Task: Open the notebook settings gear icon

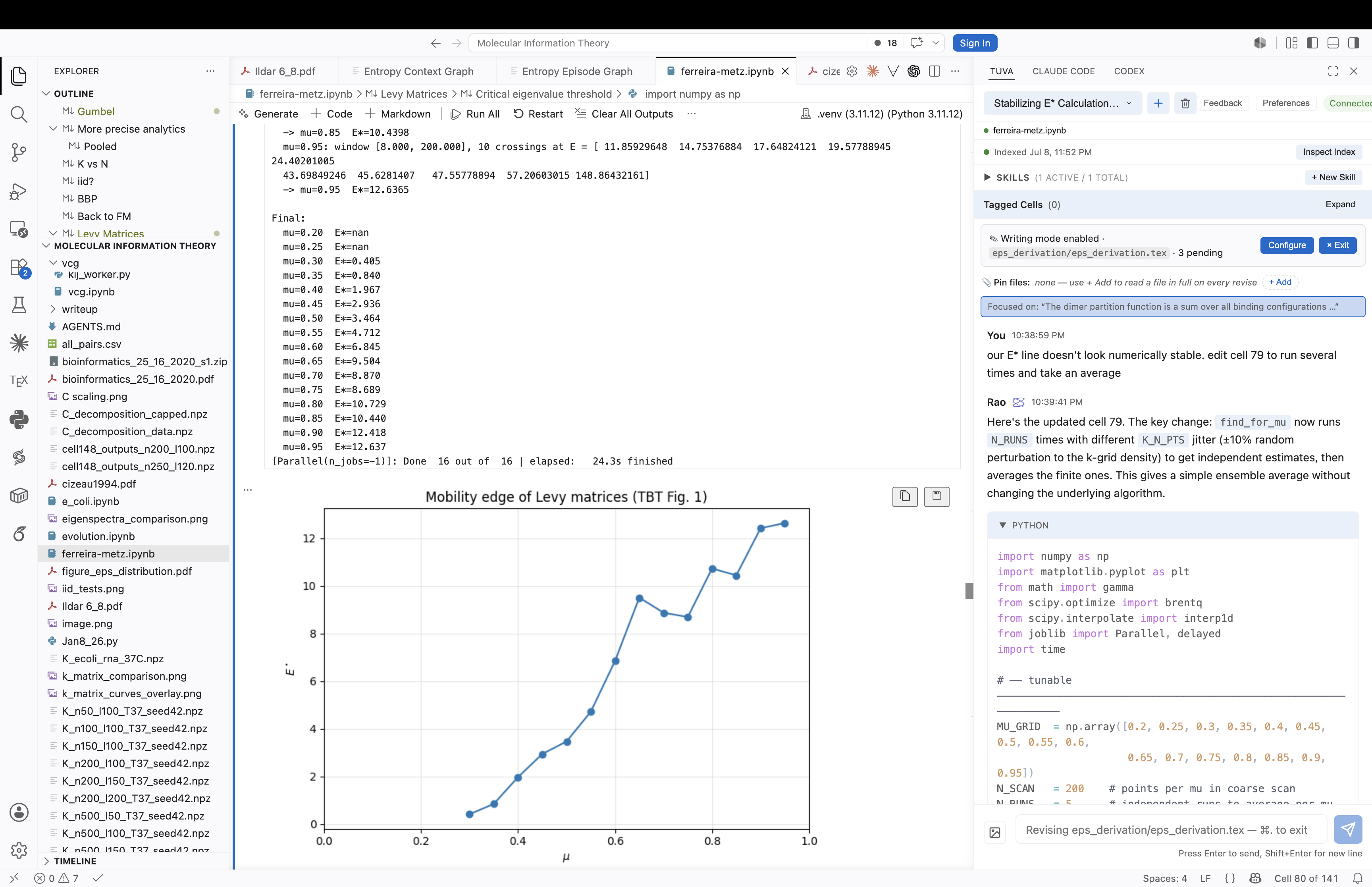Action: tap(852, 71)
